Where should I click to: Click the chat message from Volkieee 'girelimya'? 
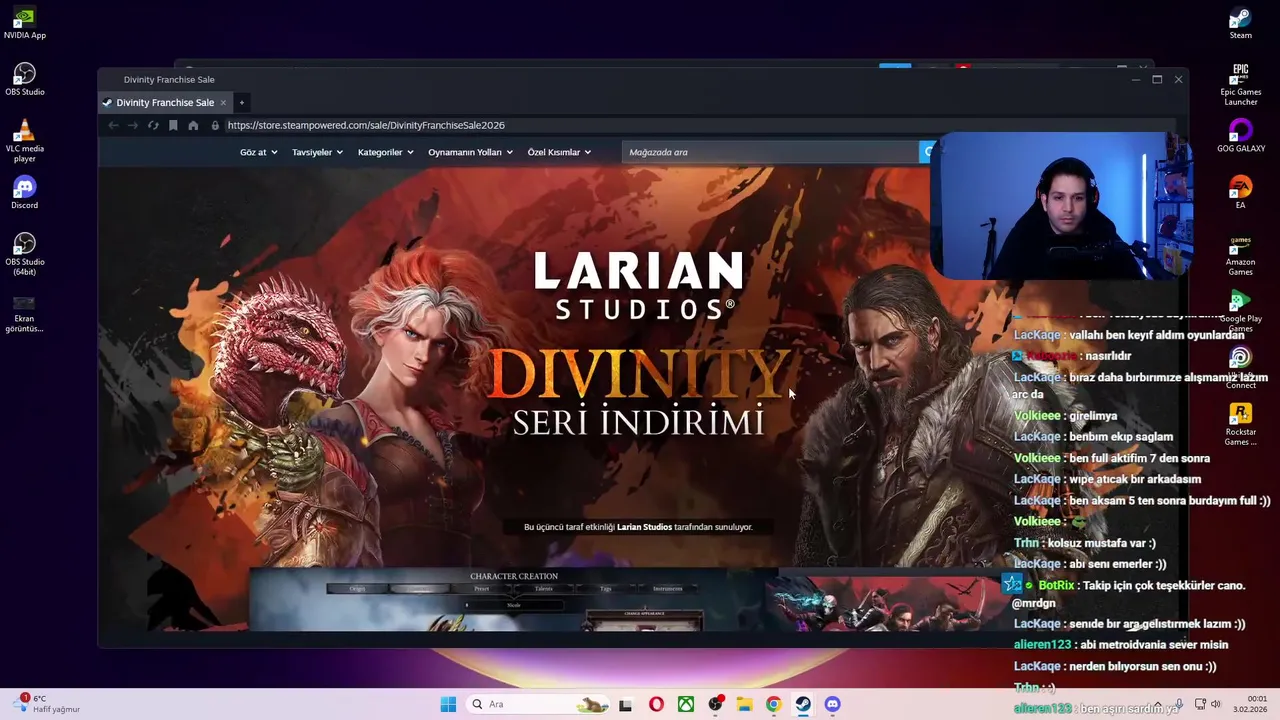(x=1066, y=416)
